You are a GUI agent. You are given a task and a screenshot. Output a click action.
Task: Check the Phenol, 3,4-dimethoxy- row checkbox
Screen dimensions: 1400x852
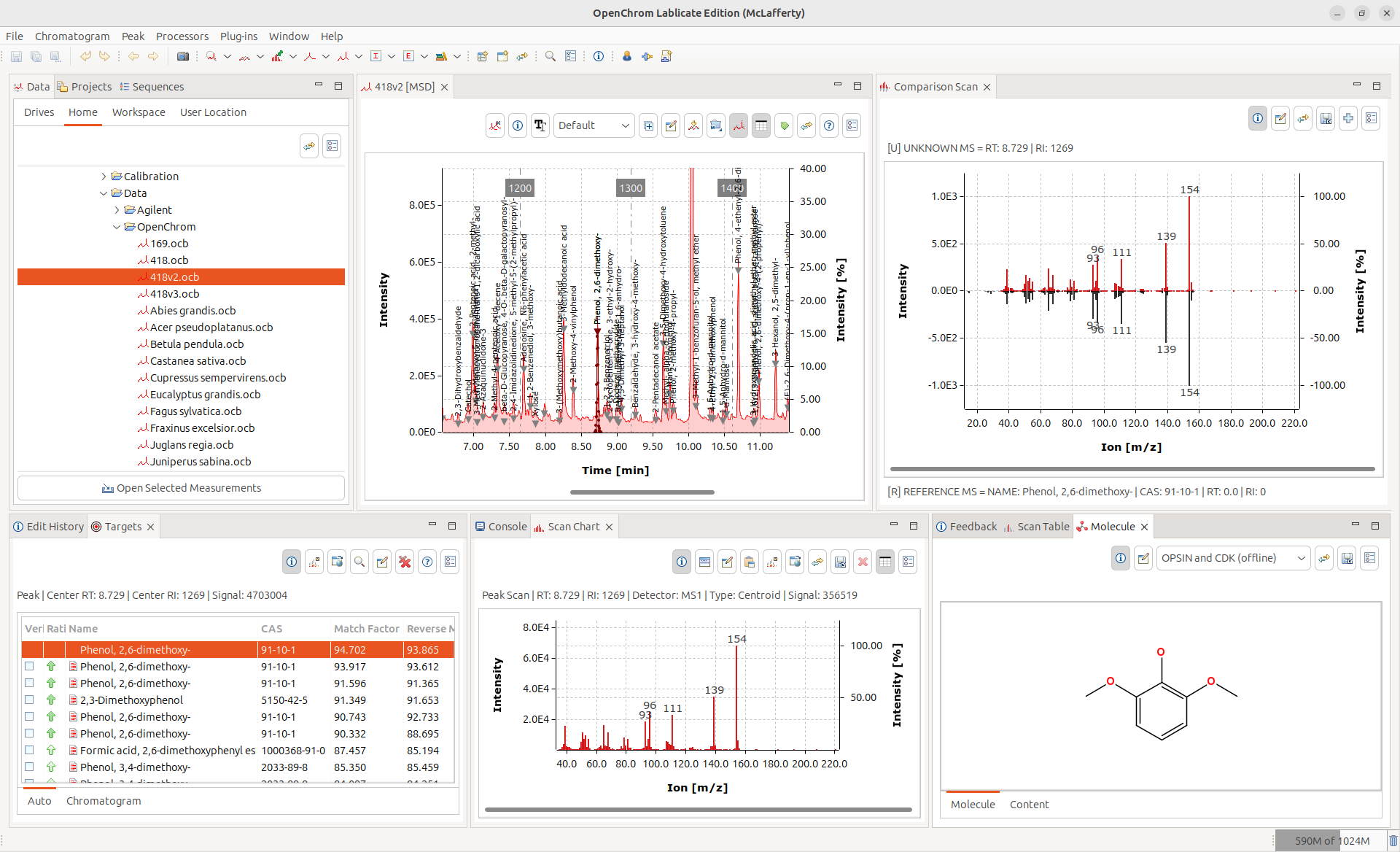(x=29, y=767)
